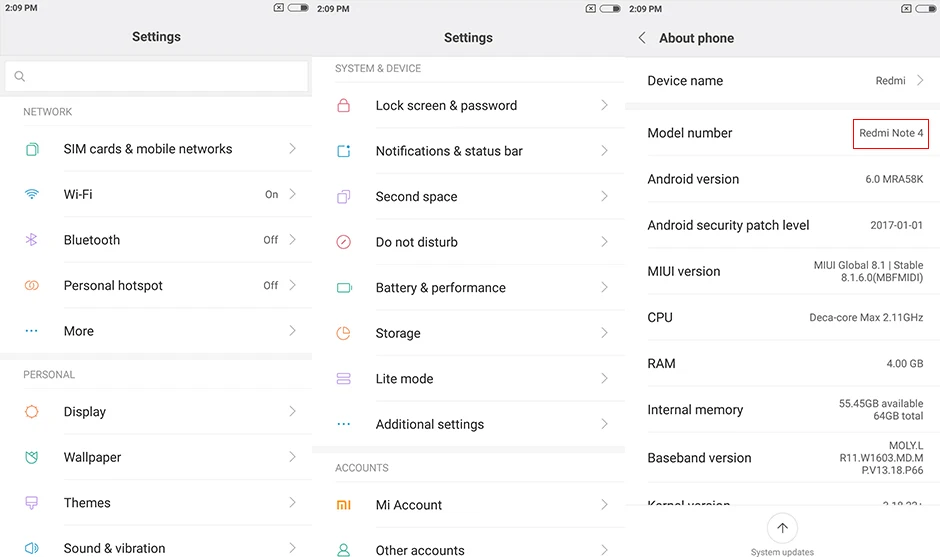
Task: Click the MIUI Global 8.1 version value
Action: point(868,271)
